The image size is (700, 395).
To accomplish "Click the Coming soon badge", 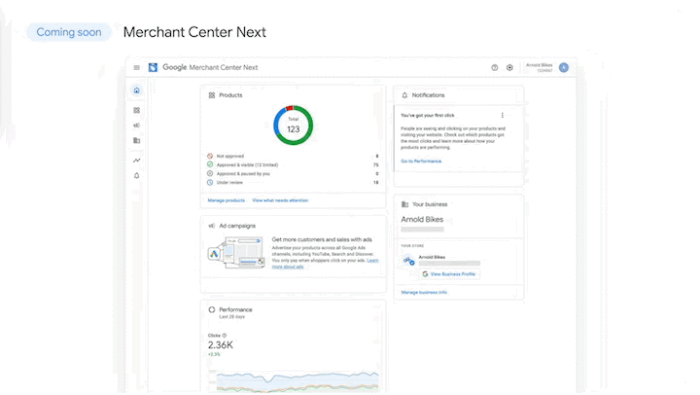I will pos(69,32).
